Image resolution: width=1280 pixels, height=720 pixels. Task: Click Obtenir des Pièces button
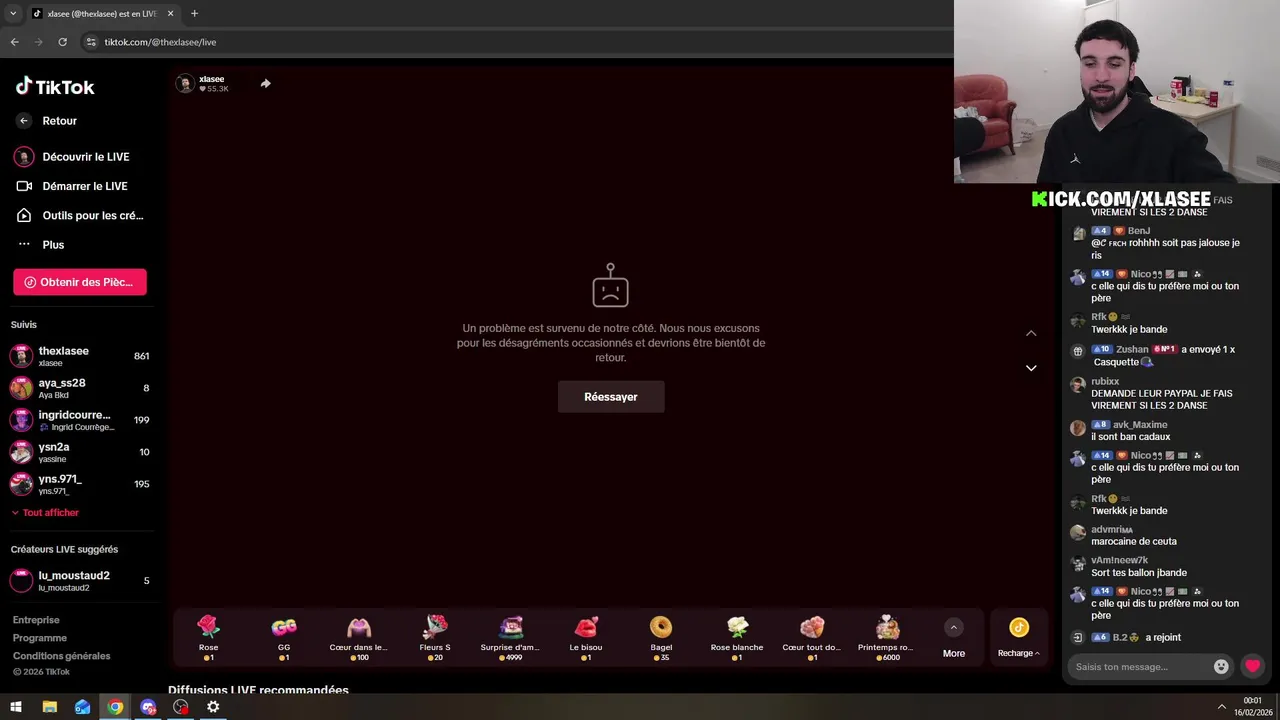[x=80, y=282]
